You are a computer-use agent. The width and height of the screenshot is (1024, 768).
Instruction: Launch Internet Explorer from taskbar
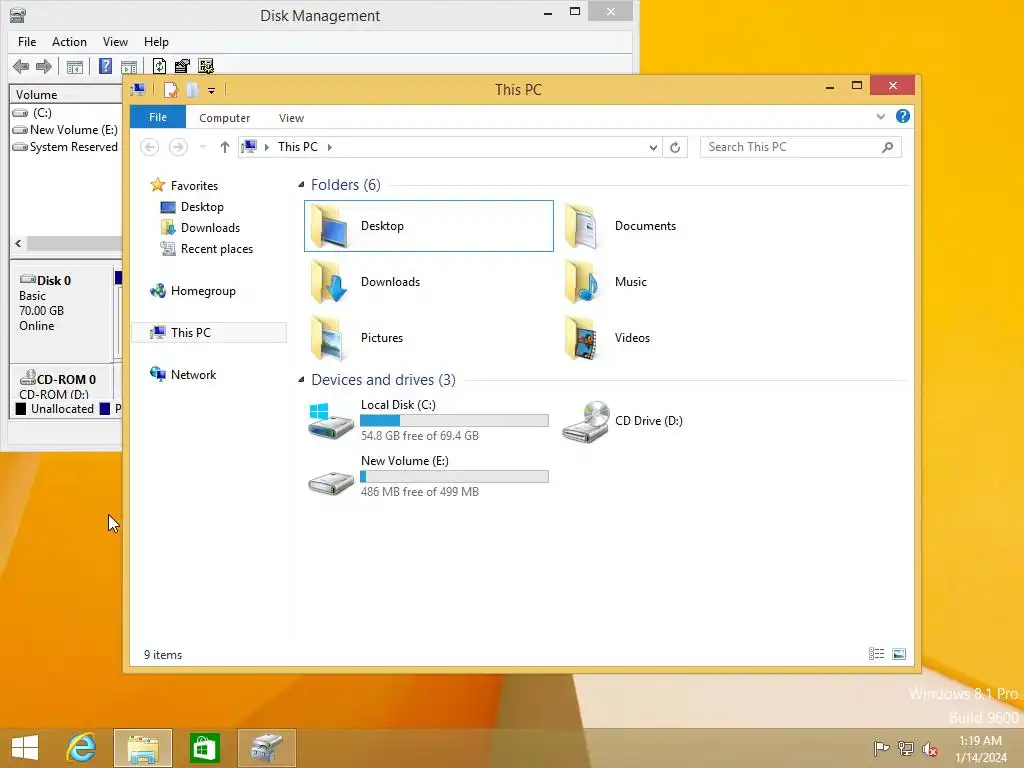82,748
